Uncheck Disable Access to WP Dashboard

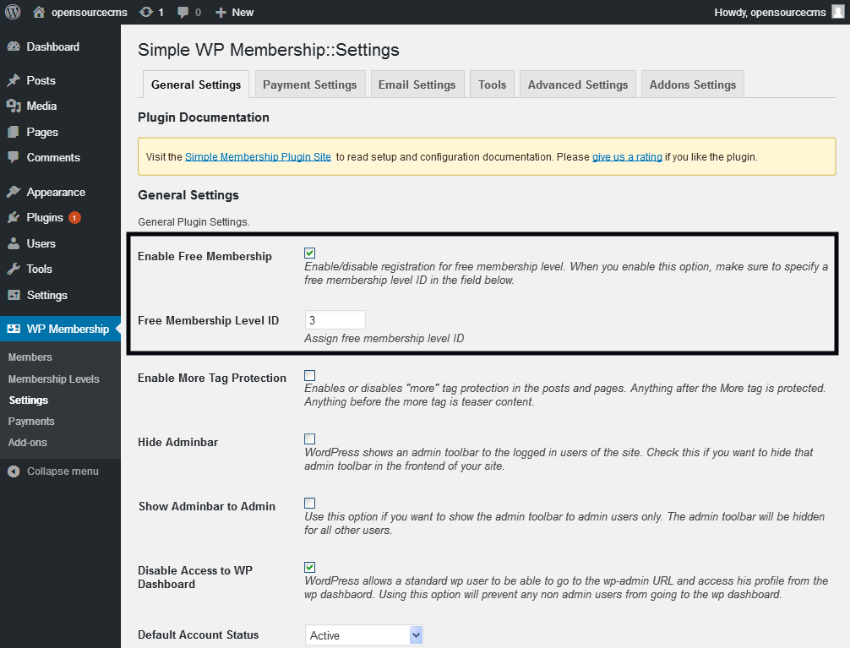pos(310,567)
